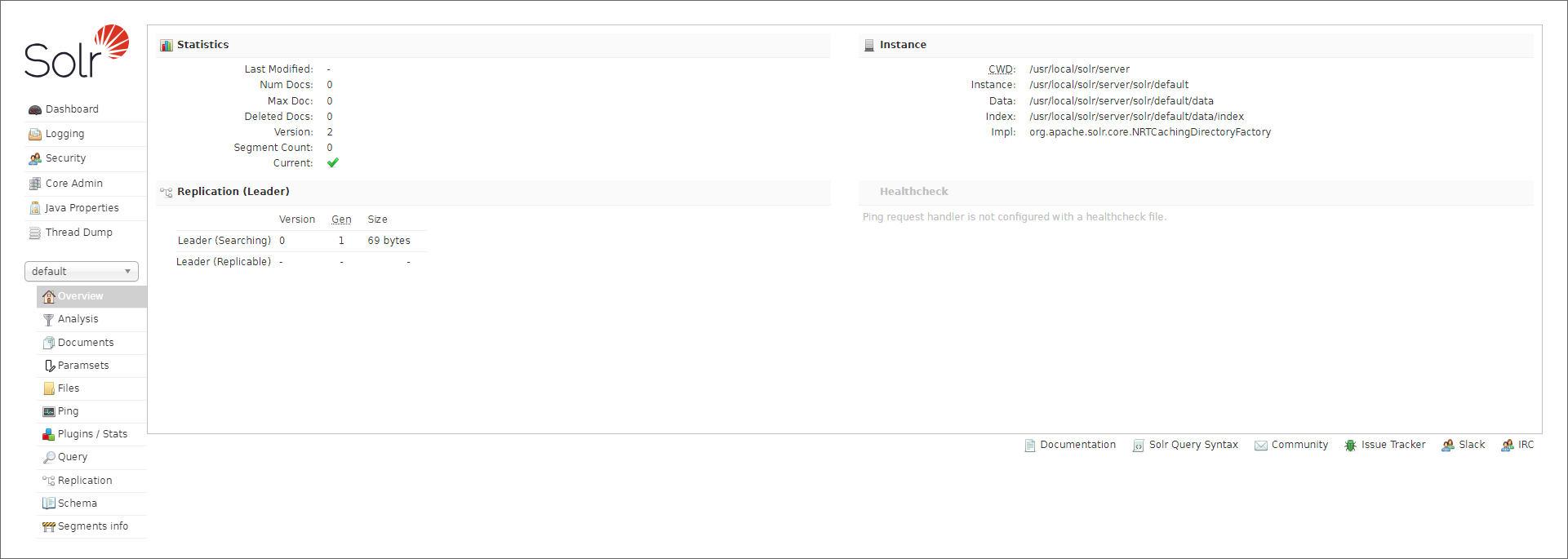Go to the Documents page
This screenshot has width=1568, height=559.
tap(86, 343)
